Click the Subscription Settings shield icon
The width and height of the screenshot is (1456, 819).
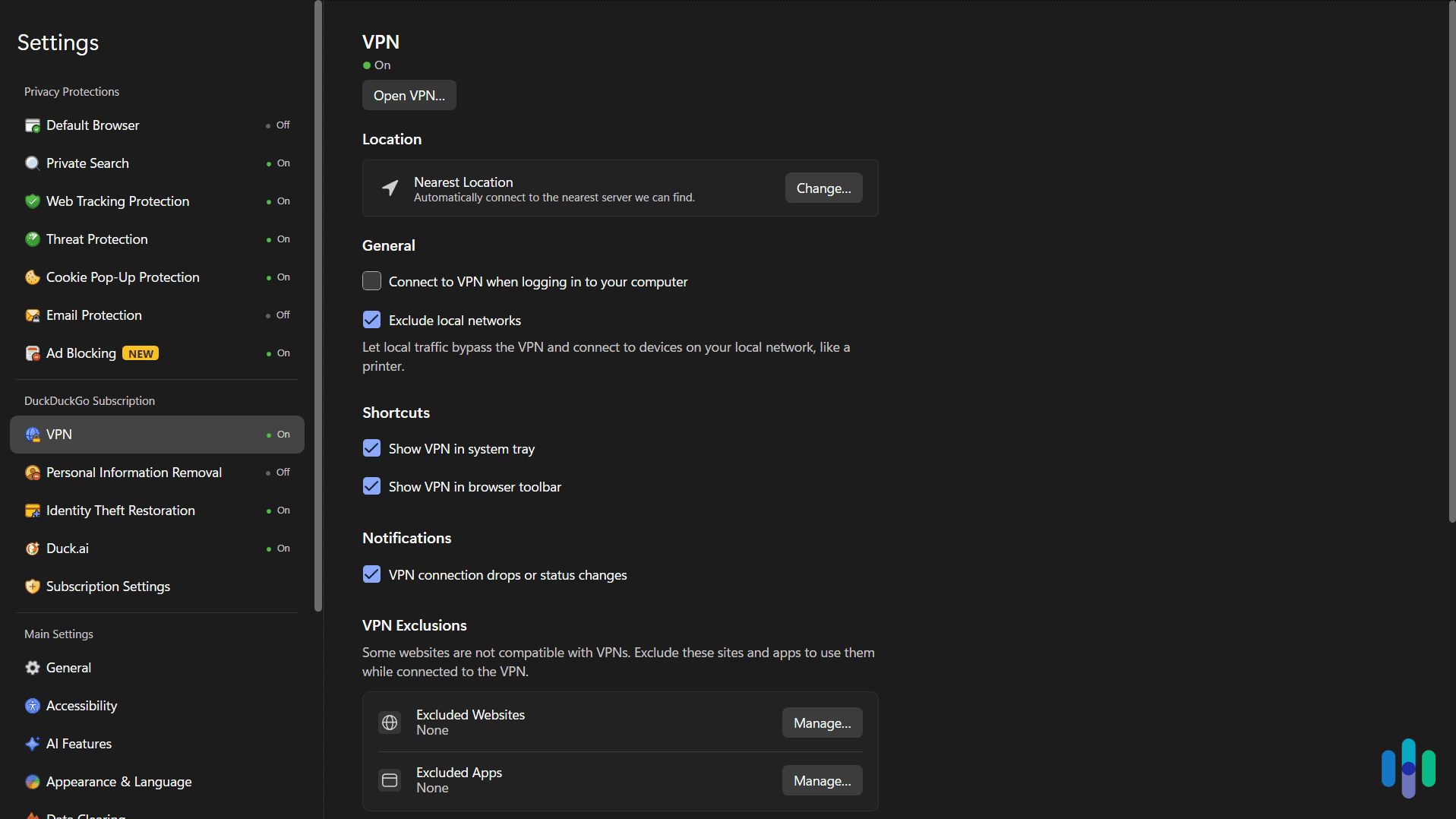pos(33,587)
